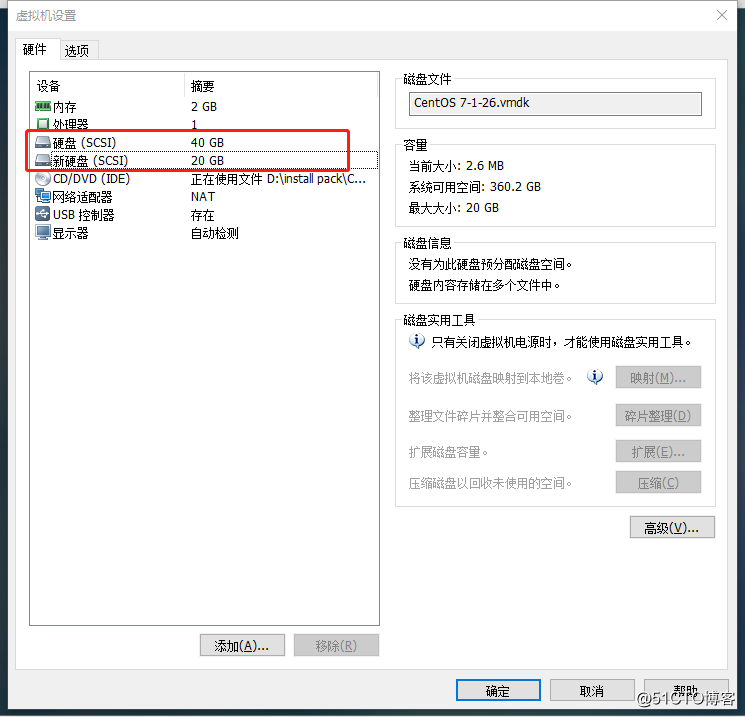
Task: Select the 新硬盘 (SCSI) row label
Action: tap(90, 161)
